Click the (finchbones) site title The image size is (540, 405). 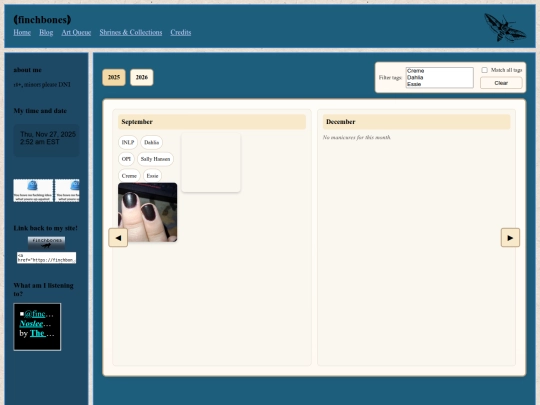pos(42,20)
